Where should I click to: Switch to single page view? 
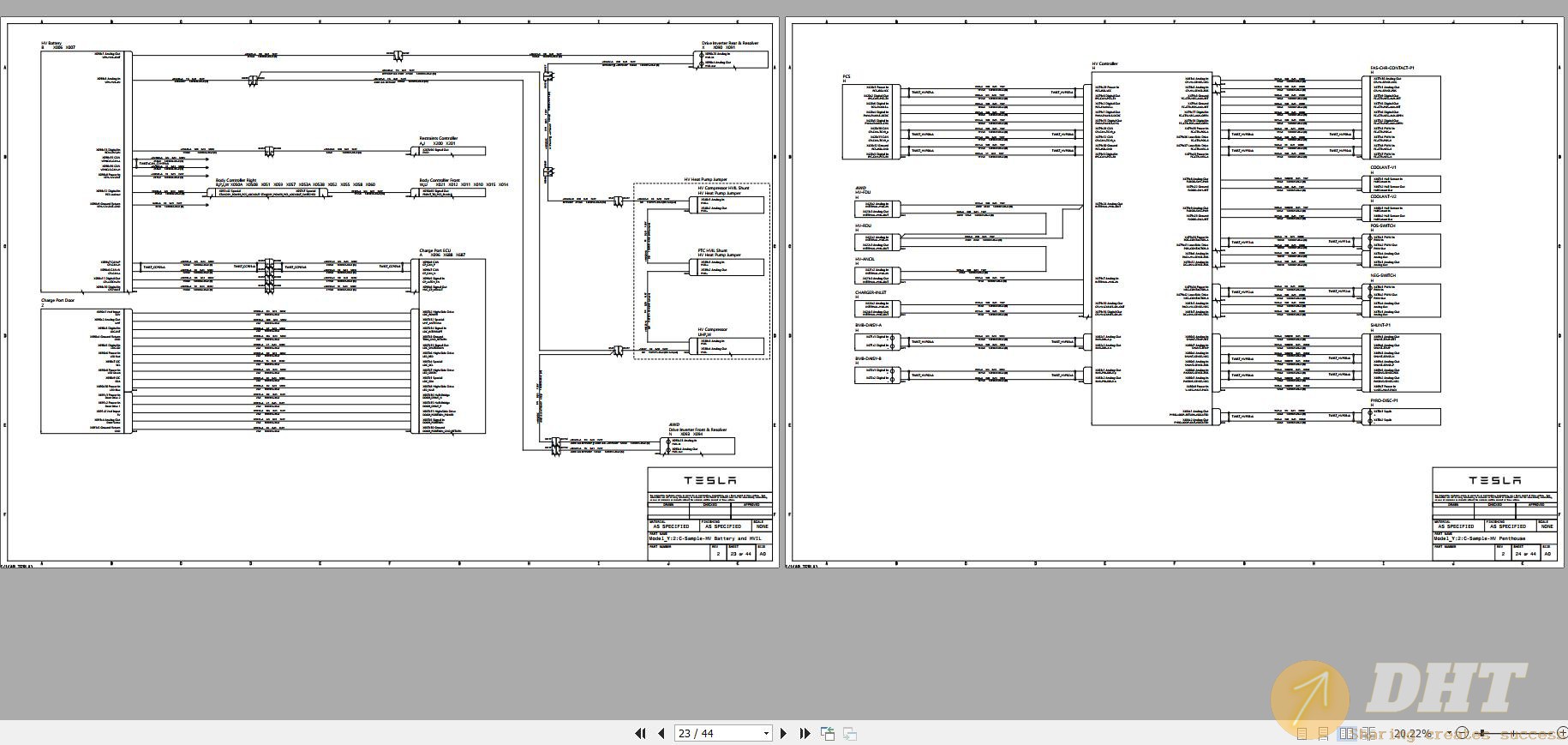[1302, 734]
